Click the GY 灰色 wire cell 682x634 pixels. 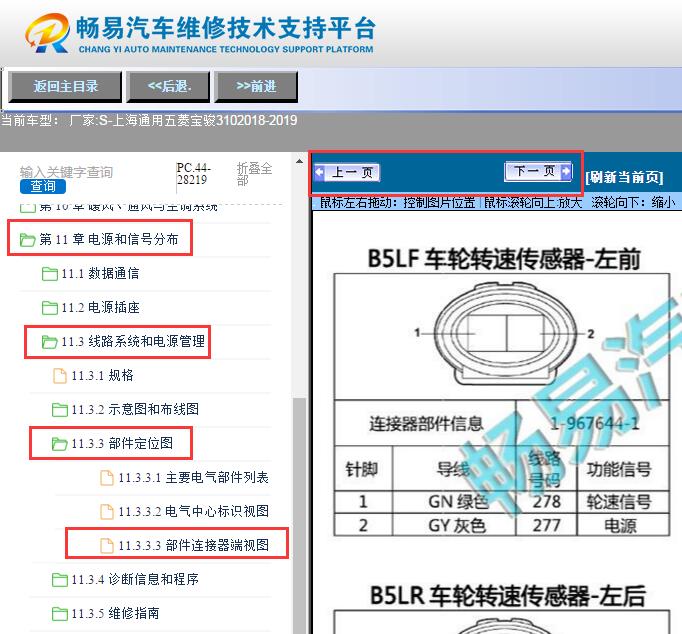pyautogui.click(x=455, y=526)
